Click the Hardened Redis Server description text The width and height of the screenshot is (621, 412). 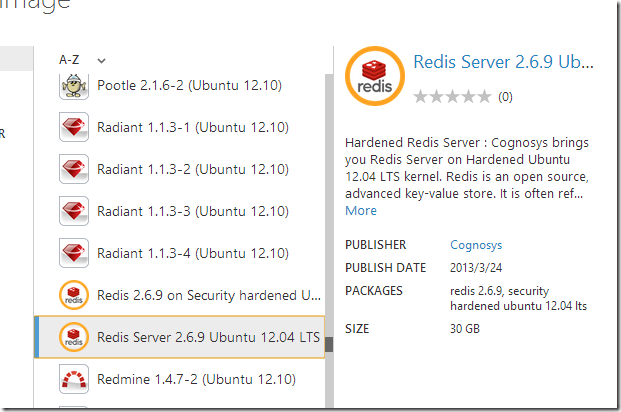pyautogui.click(x=467, y=168)
